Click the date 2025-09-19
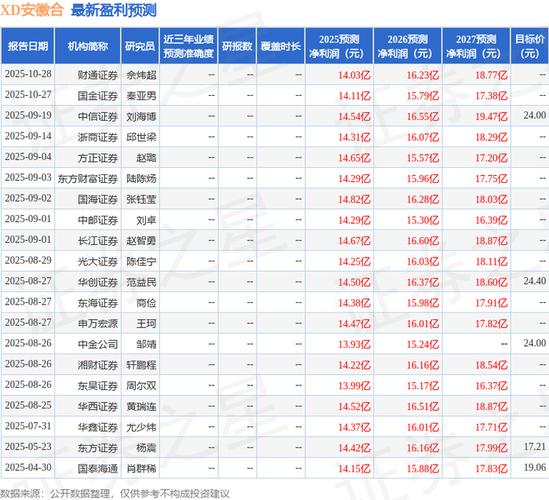This screenshot has height=500, width=549. click(28, 116)
